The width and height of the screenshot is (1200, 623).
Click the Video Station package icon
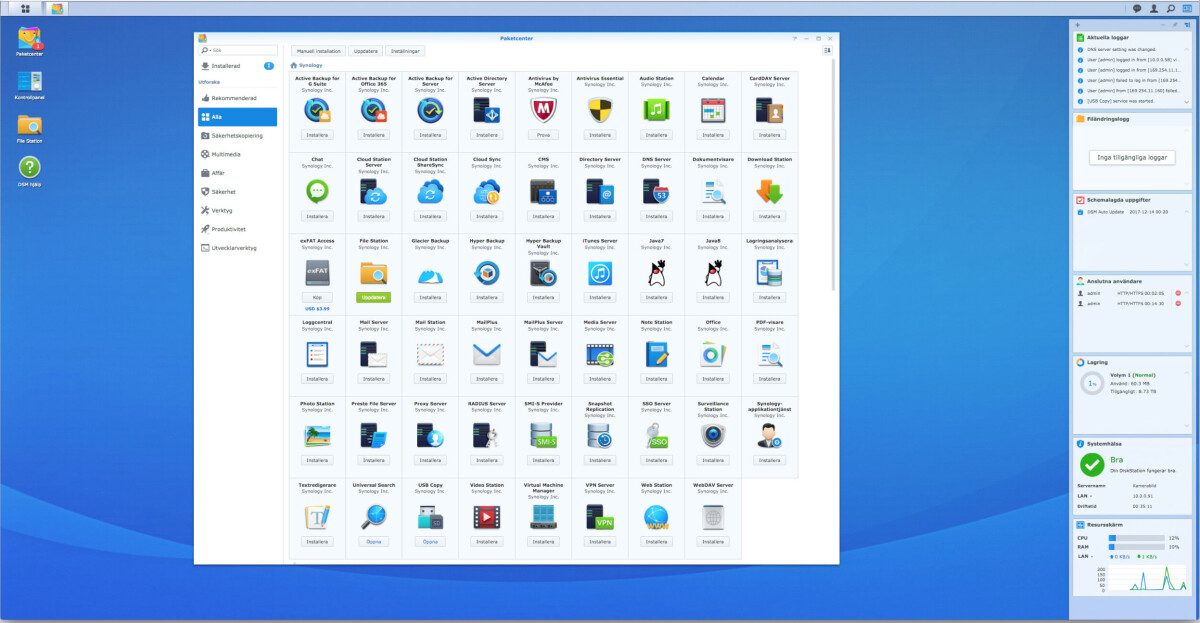click(x=487, y=517)
